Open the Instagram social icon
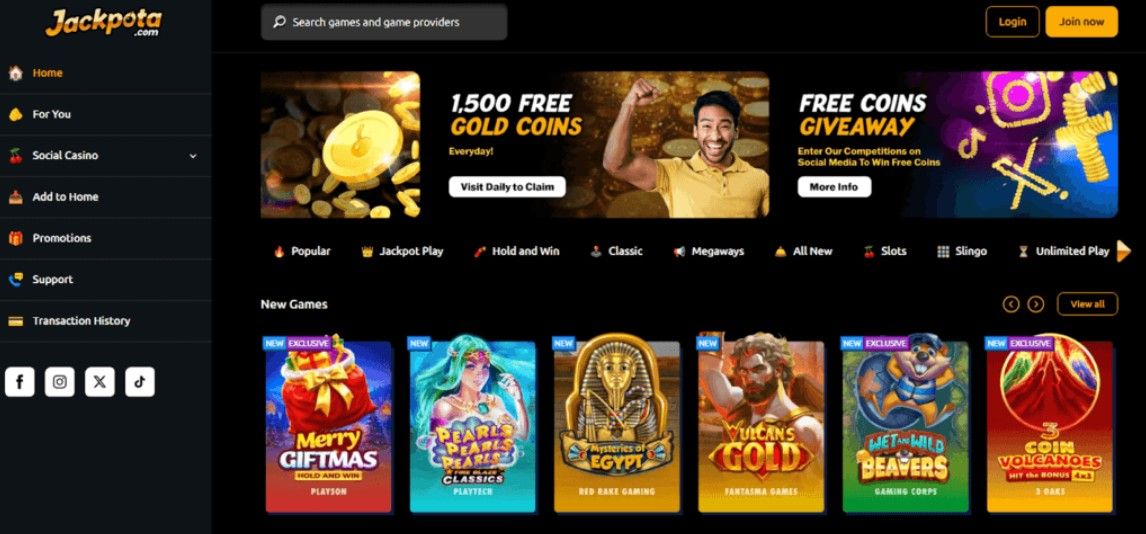Viewport: 1146px width, 534px height. [x=60, y=381]
